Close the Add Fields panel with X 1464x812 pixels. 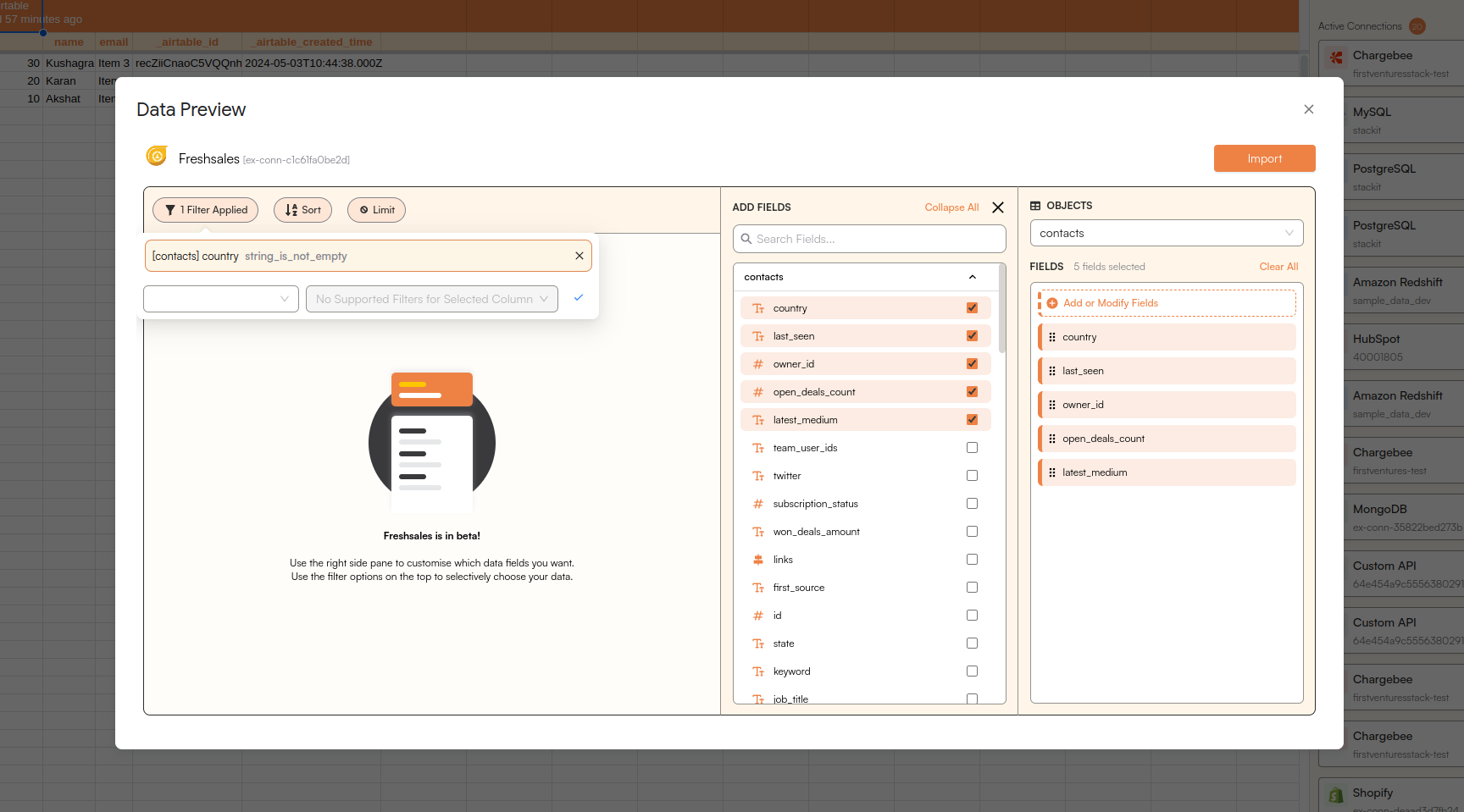tap(998, 207)
